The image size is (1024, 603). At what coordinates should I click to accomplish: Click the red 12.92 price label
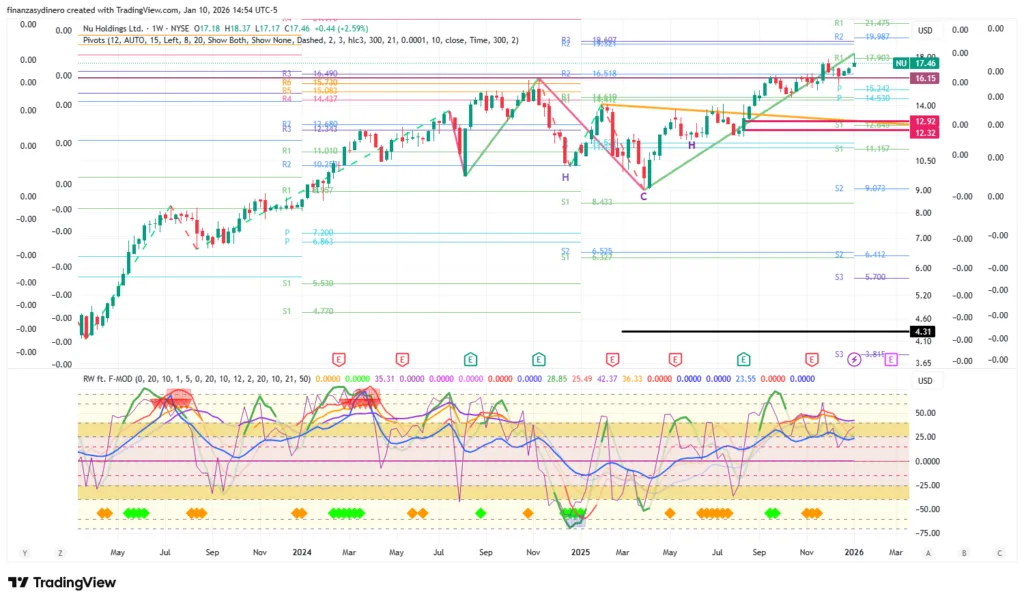coord(924,121)
